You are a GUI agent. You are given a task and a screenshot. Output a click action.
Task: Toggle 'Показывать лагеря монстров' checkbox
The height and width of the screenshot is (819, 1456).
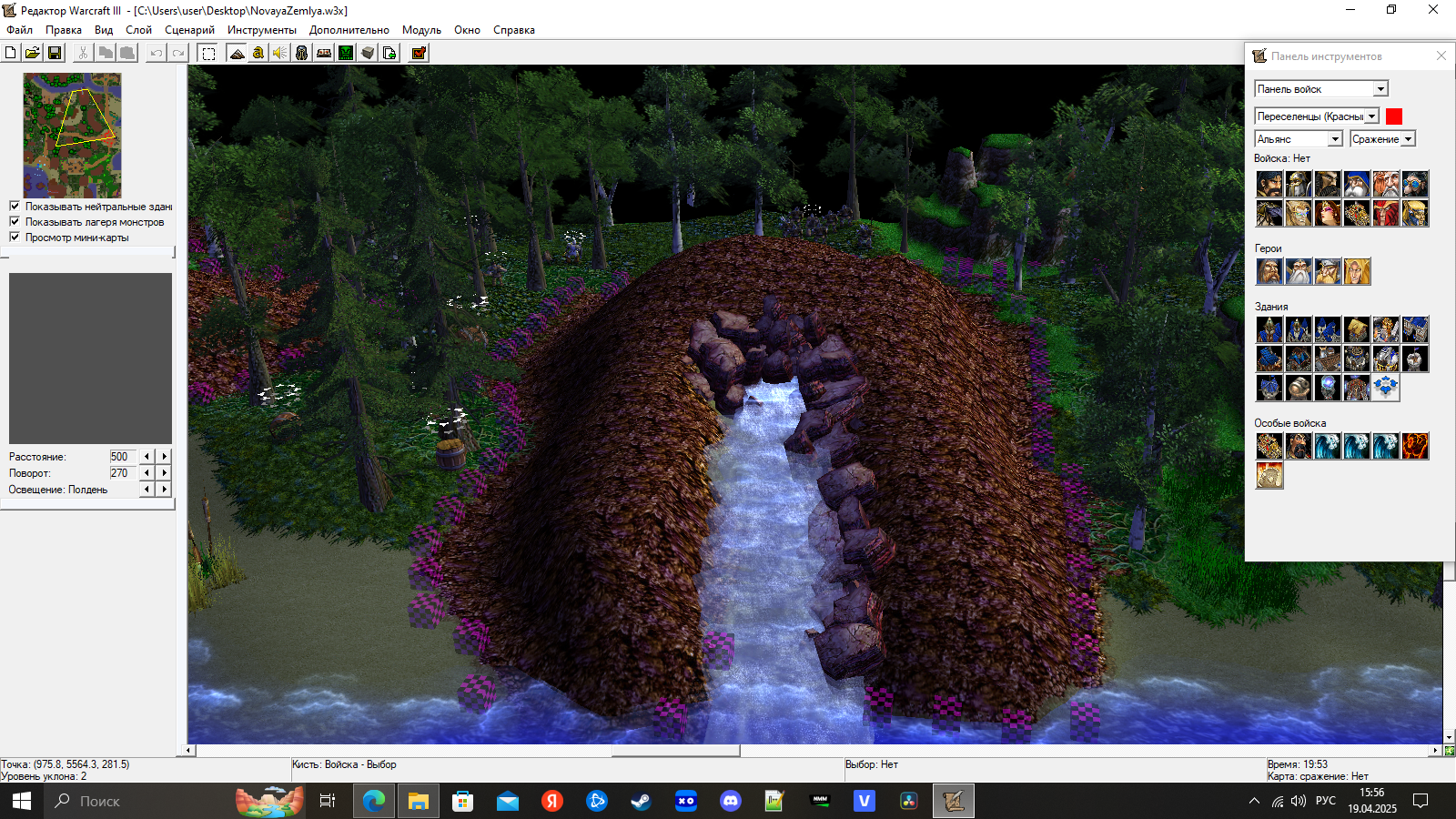pyautogui.click(x=15, y=221)
